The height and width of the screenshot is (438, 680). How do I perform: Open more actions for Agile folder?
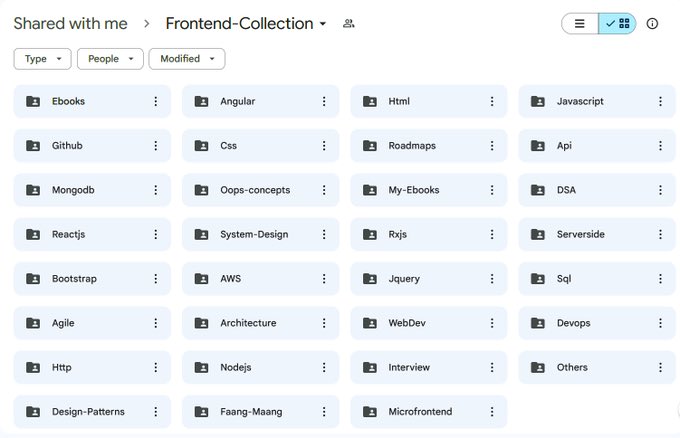click(156, 323)
